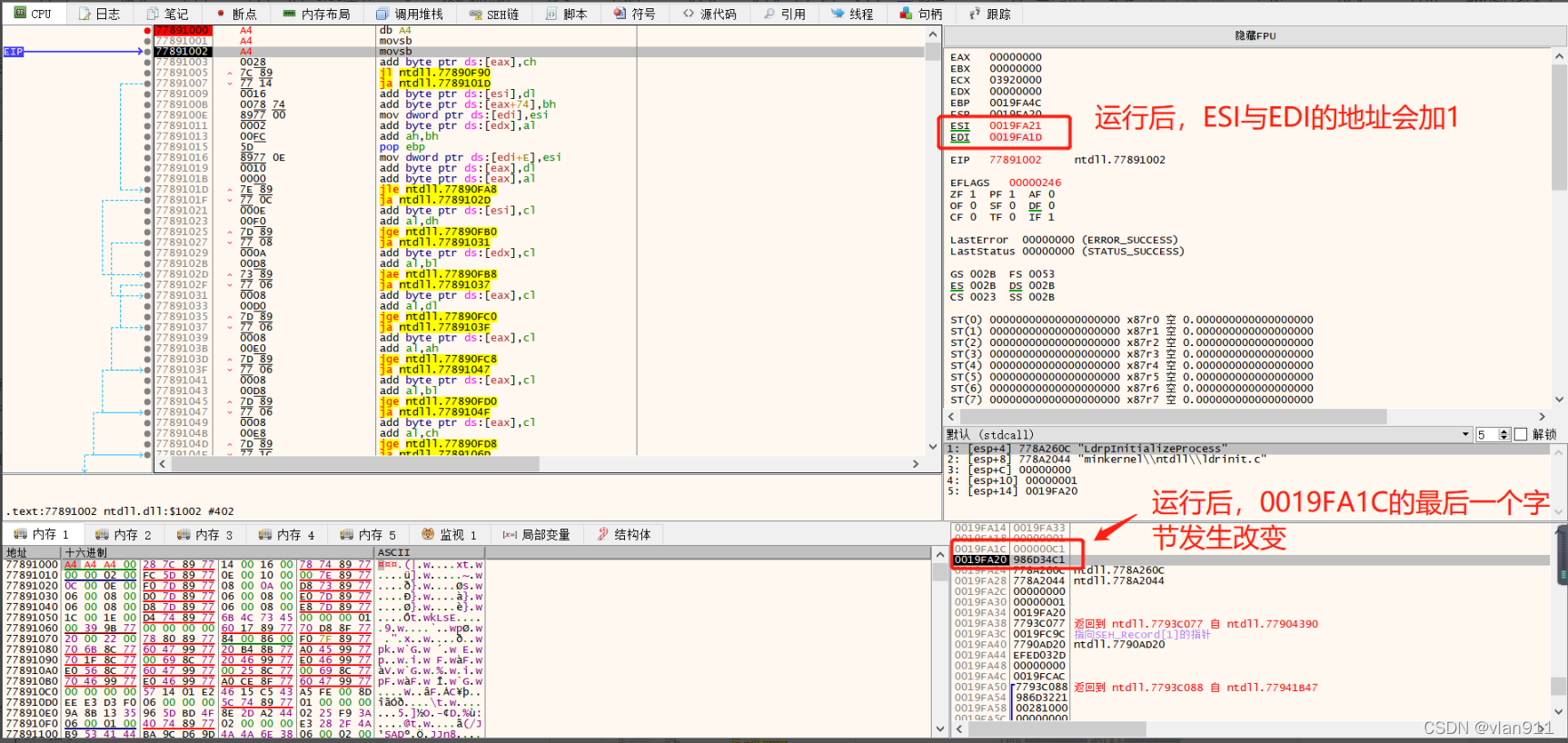
Task: Select the pop ebp instruction row
Action: pyautogui.click(x=541, y=146)
